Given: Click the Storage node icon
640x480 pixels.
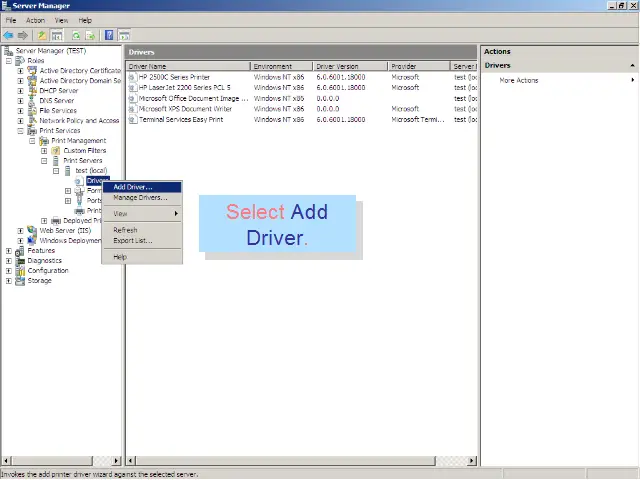Looking at the screenshot, I should 20,281.
